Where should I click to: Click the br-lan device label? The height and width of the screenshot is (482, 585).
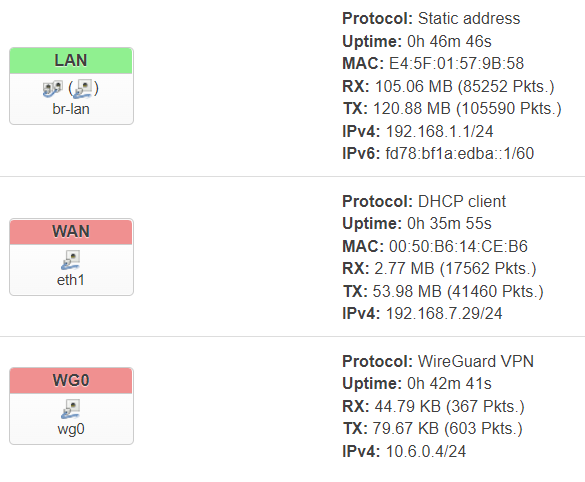71,109
